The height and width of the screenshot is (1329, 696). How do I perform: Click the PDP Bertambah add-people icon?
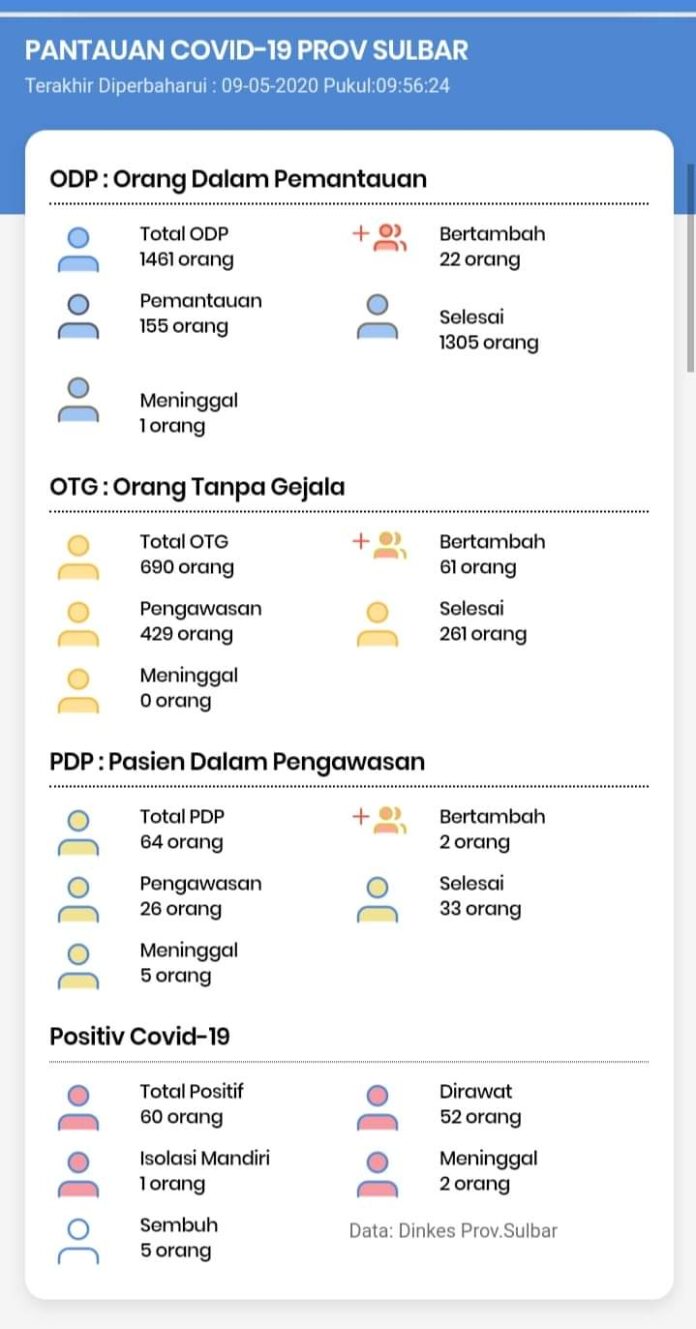coord(379,820)
